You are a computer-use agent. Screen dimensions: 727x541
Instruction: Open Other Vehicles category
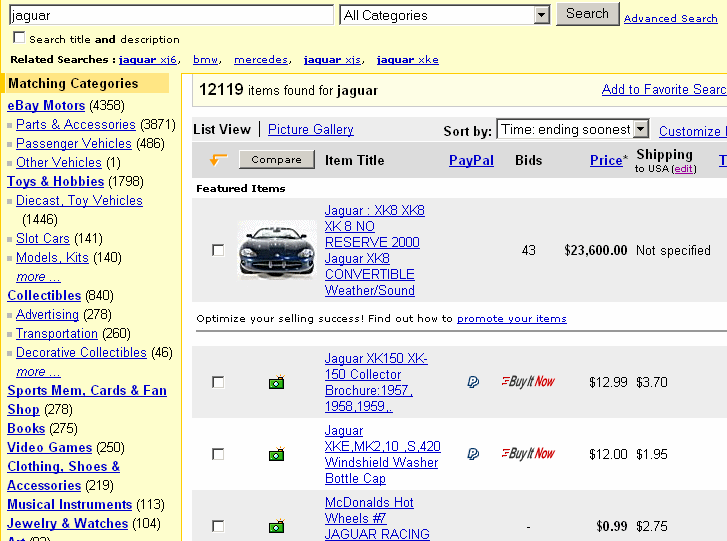(x=59, y=162)
